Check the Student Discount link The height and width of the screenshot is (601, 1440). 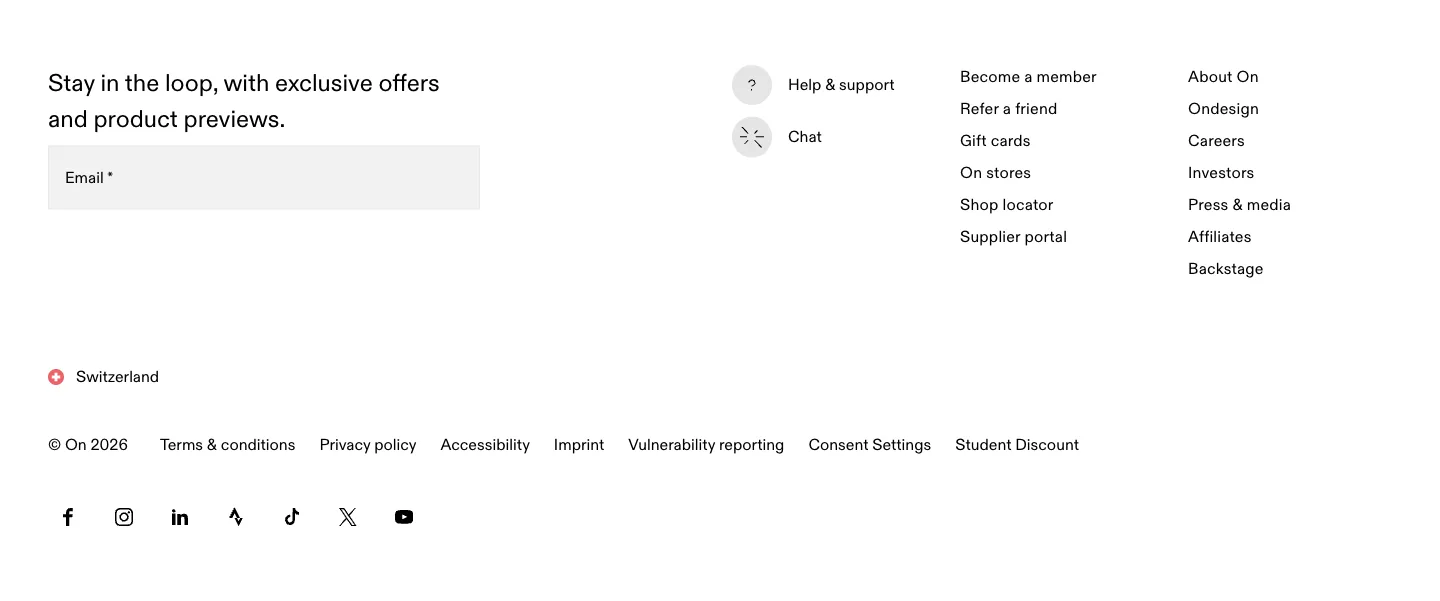click(x=1017, y=445)
